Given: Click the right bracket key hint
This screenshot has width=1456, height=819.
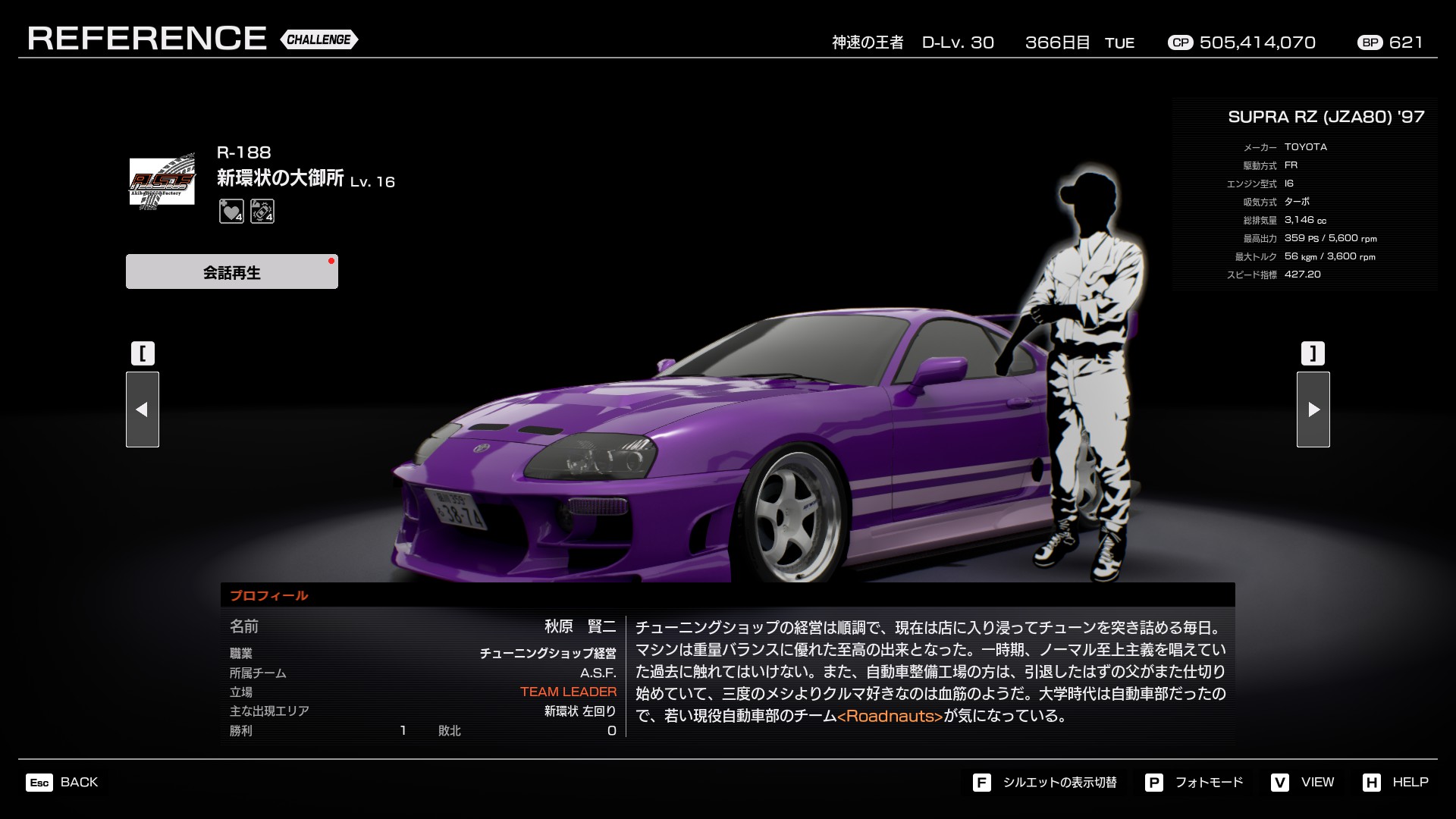Looking at the screenshot, I should [x=1313, y=353].
